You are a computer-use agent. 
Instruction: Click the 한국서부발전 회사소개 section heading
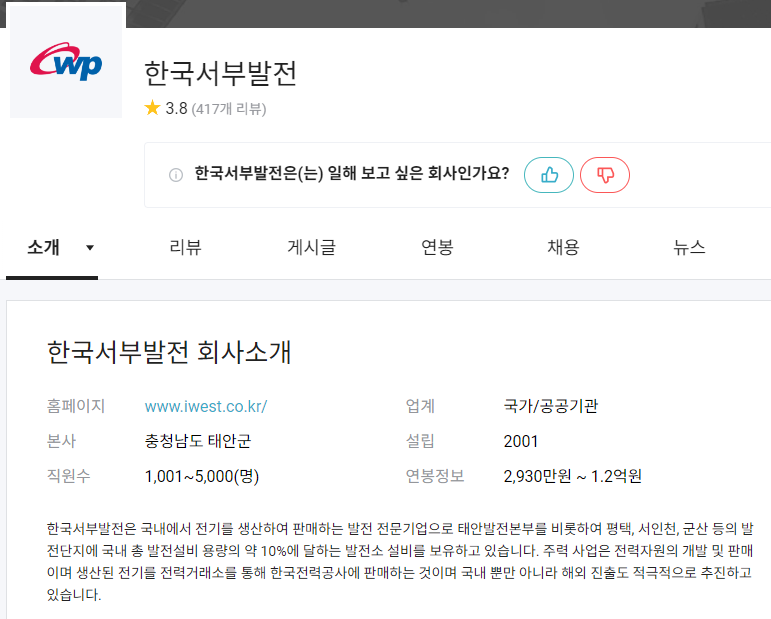tap(169, 352)
